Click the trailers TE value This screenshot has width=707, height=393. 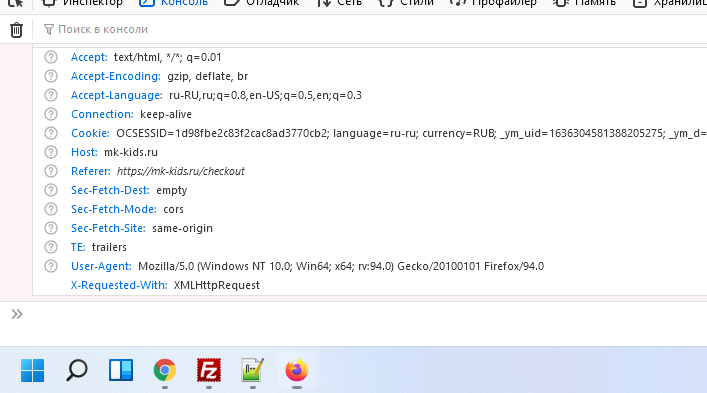[x=109, y=247]
